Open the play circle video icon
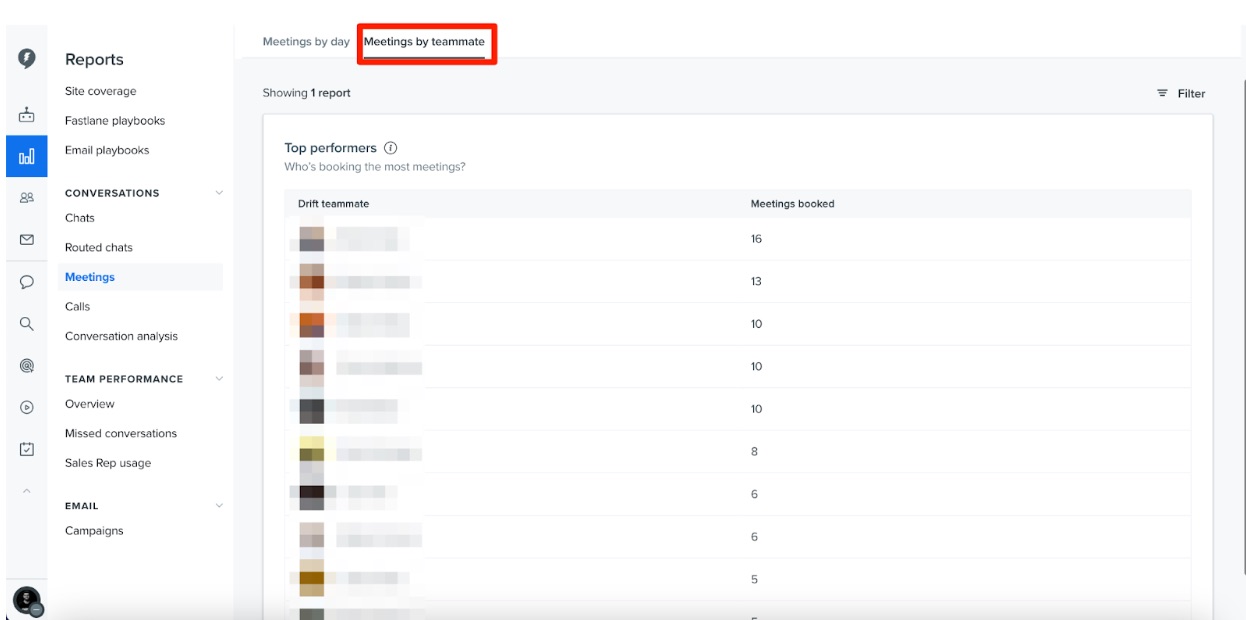This screenshot has height=620, width=1246. pos(27,408)
